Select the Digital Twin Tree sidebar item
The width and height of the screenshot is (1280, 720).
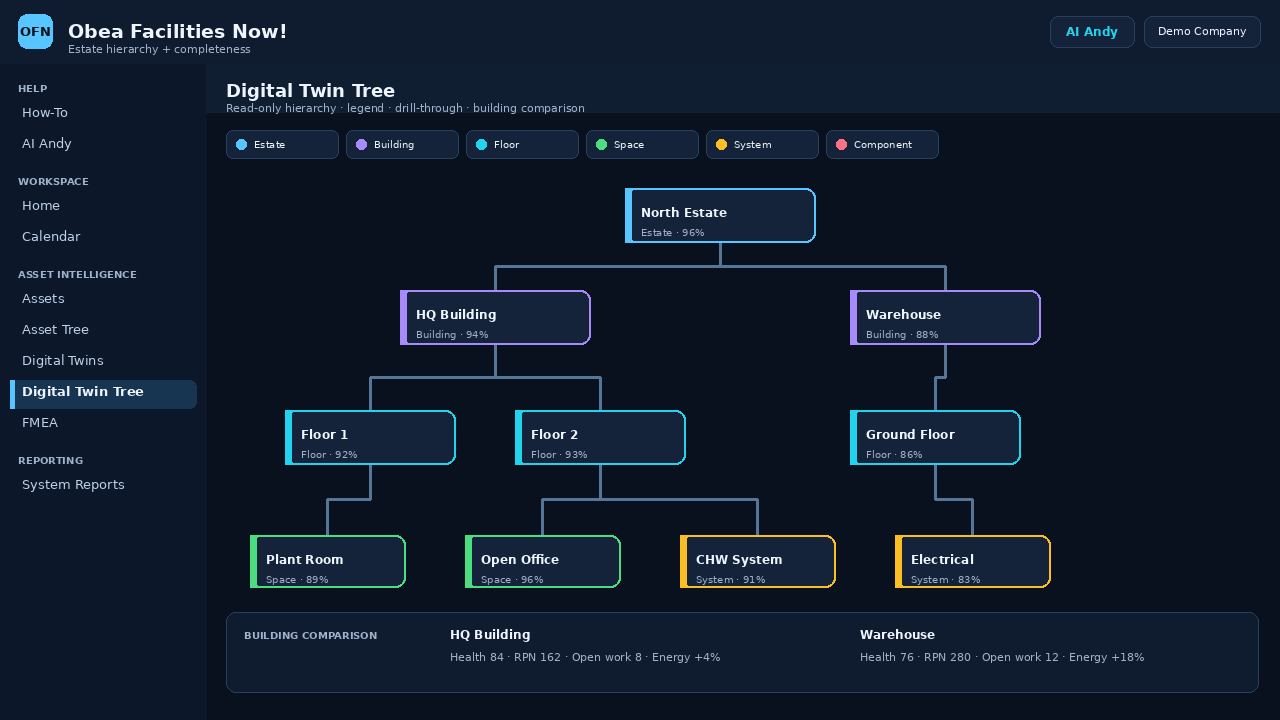pos(103,392)
